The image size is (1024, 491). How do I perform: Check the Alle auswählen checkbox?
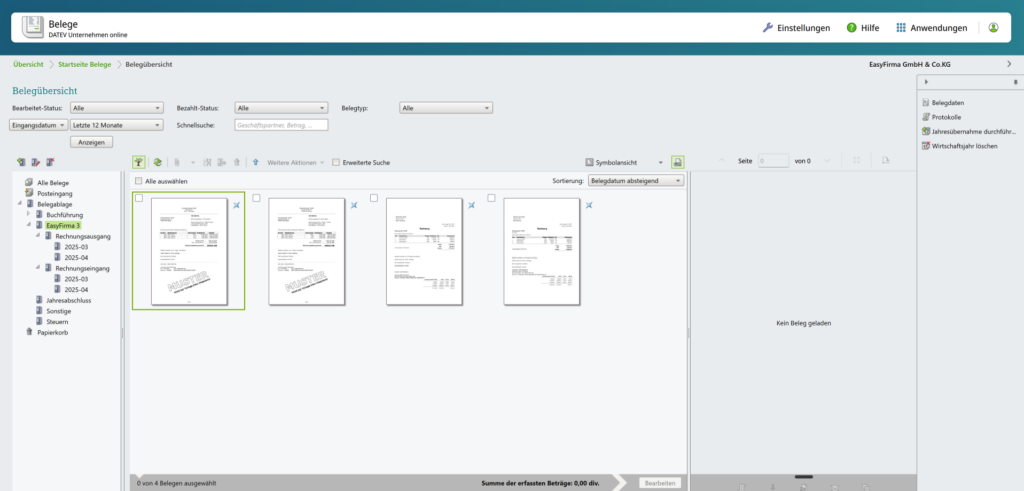pyautogui.click(x=138, y=181)
